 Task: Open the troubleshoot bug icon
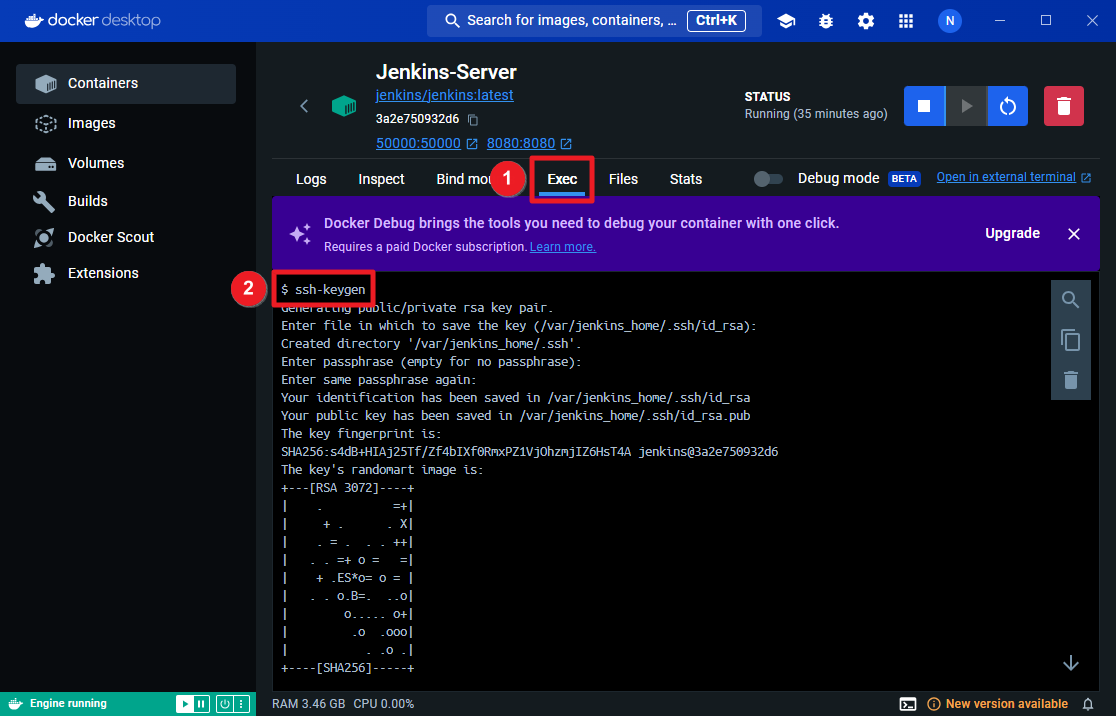826,21
